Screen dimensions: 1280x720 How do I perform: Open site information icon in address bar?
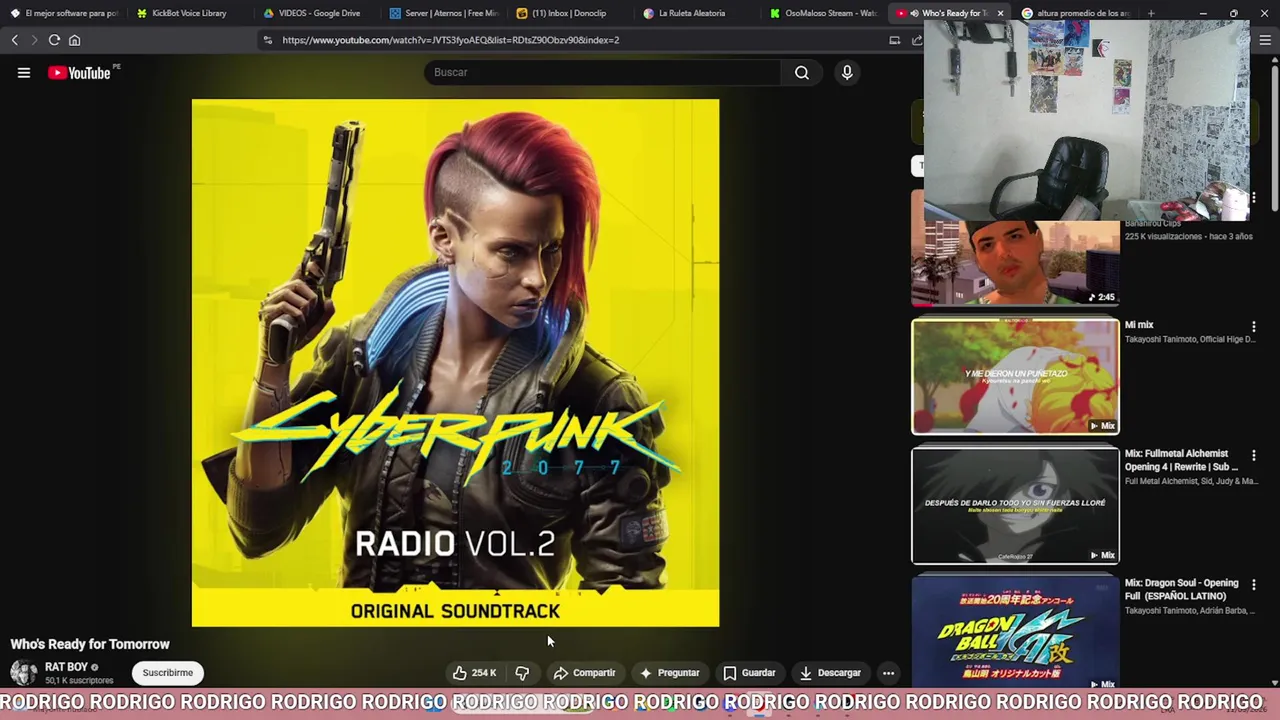(x=267, y=40)
